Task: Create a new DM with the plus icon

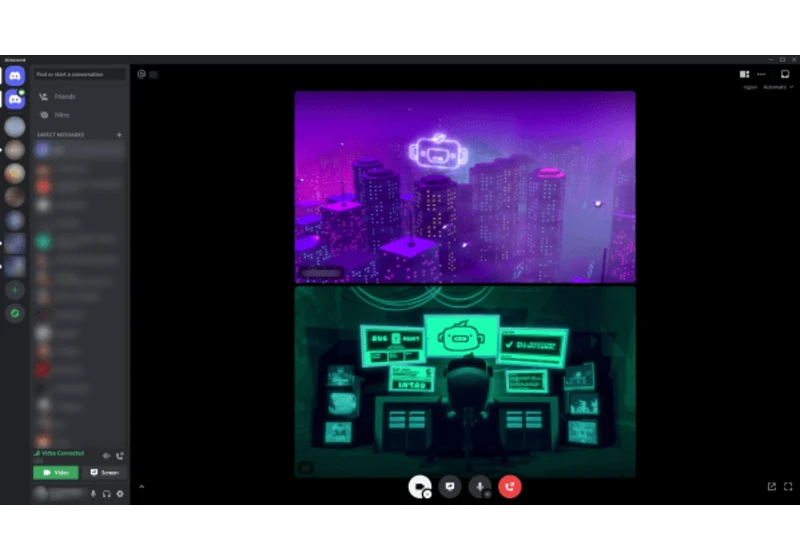Action: 119,135
